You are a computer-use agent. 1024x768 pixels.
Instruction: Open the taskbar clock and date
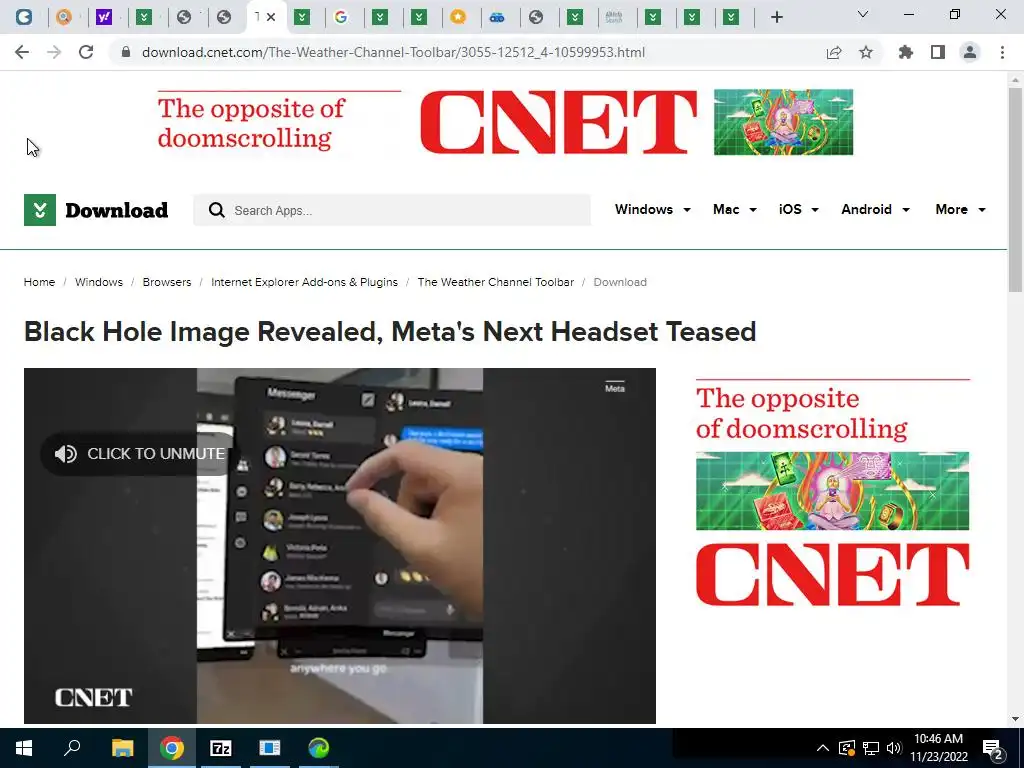[938, 748]
